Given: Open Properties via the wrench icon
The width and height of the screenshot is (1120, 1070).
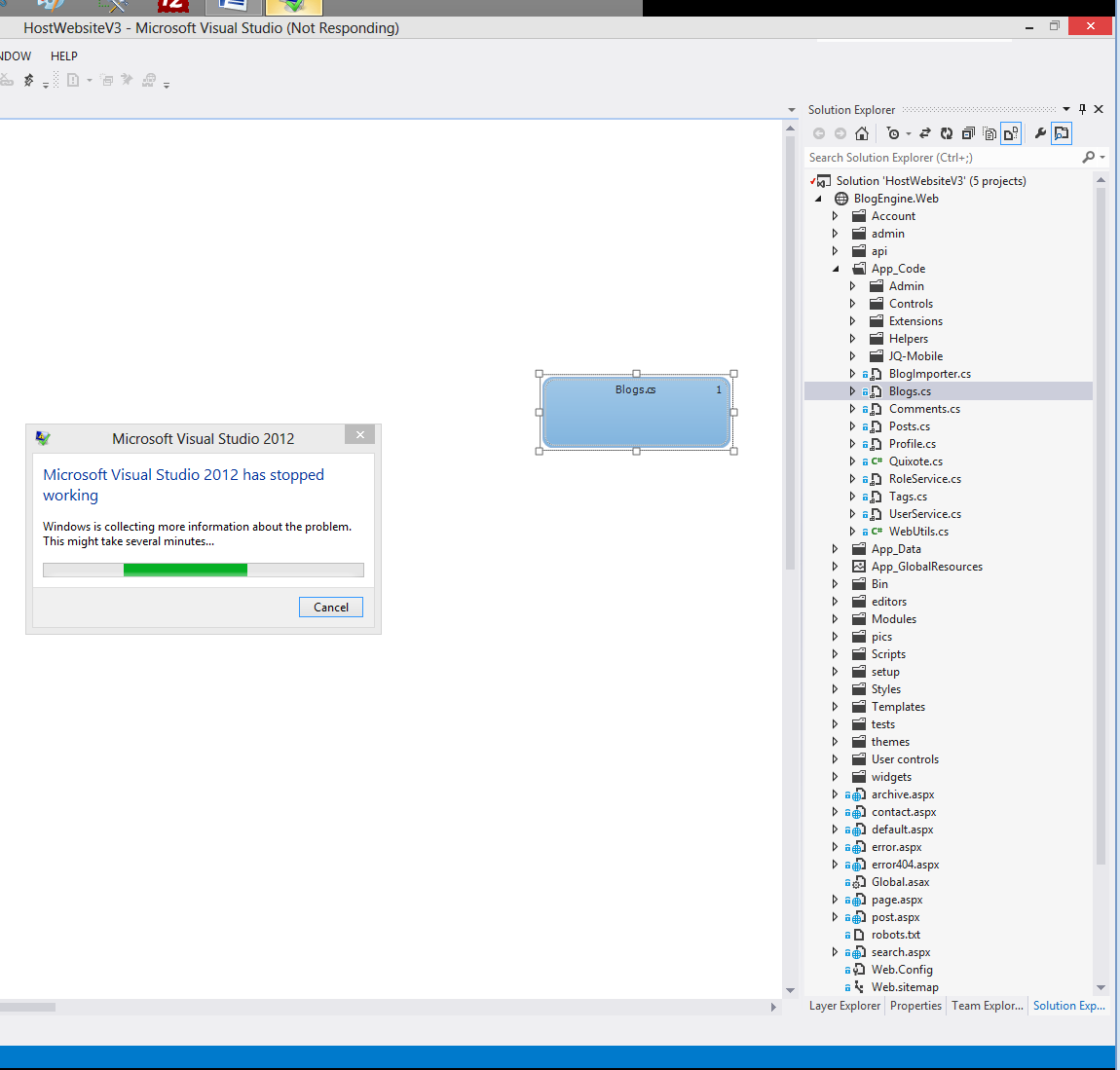Looking at the screenshot, I should 1040,133.
